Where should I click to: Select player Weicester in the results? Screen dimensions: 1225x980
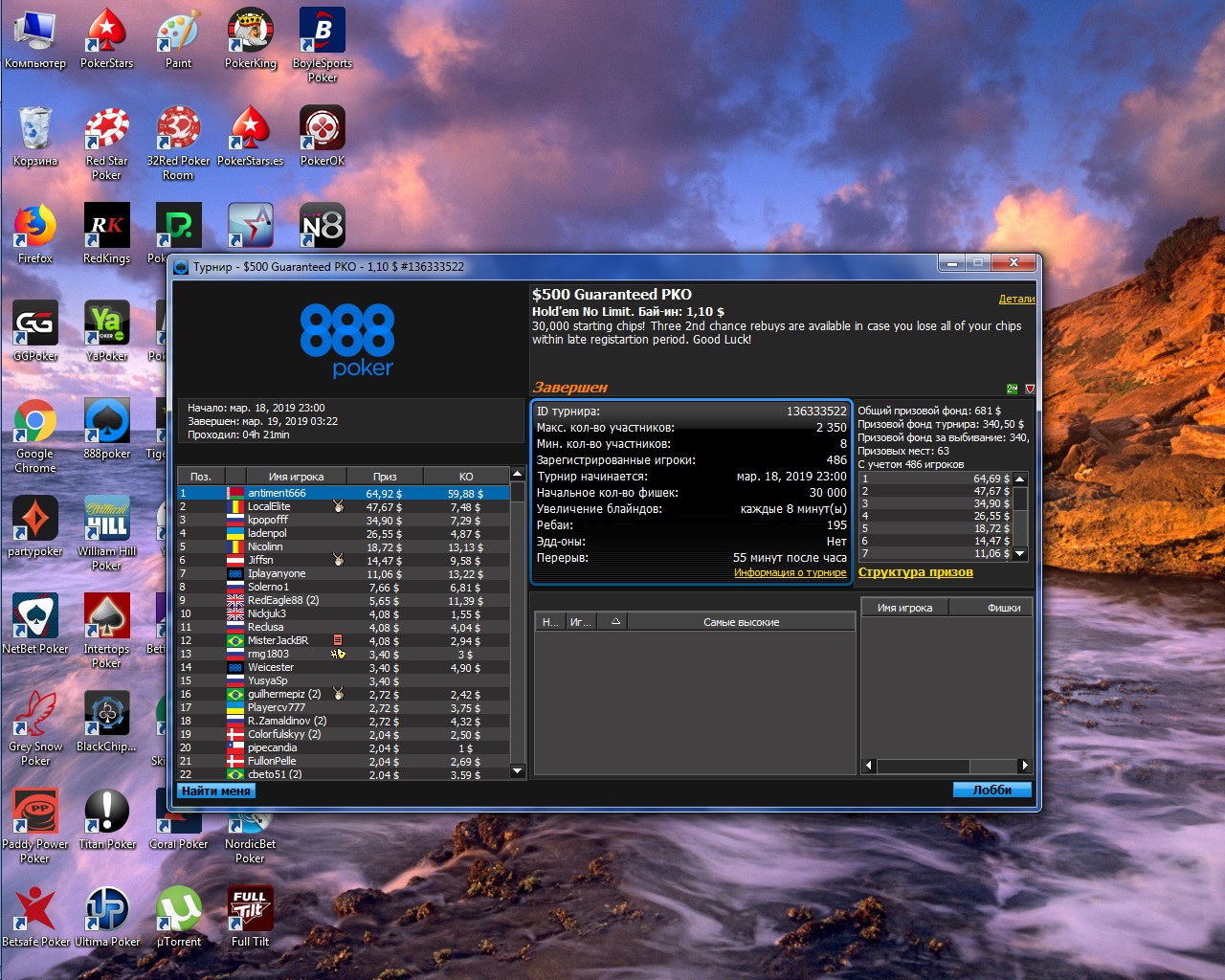[344, 667]
